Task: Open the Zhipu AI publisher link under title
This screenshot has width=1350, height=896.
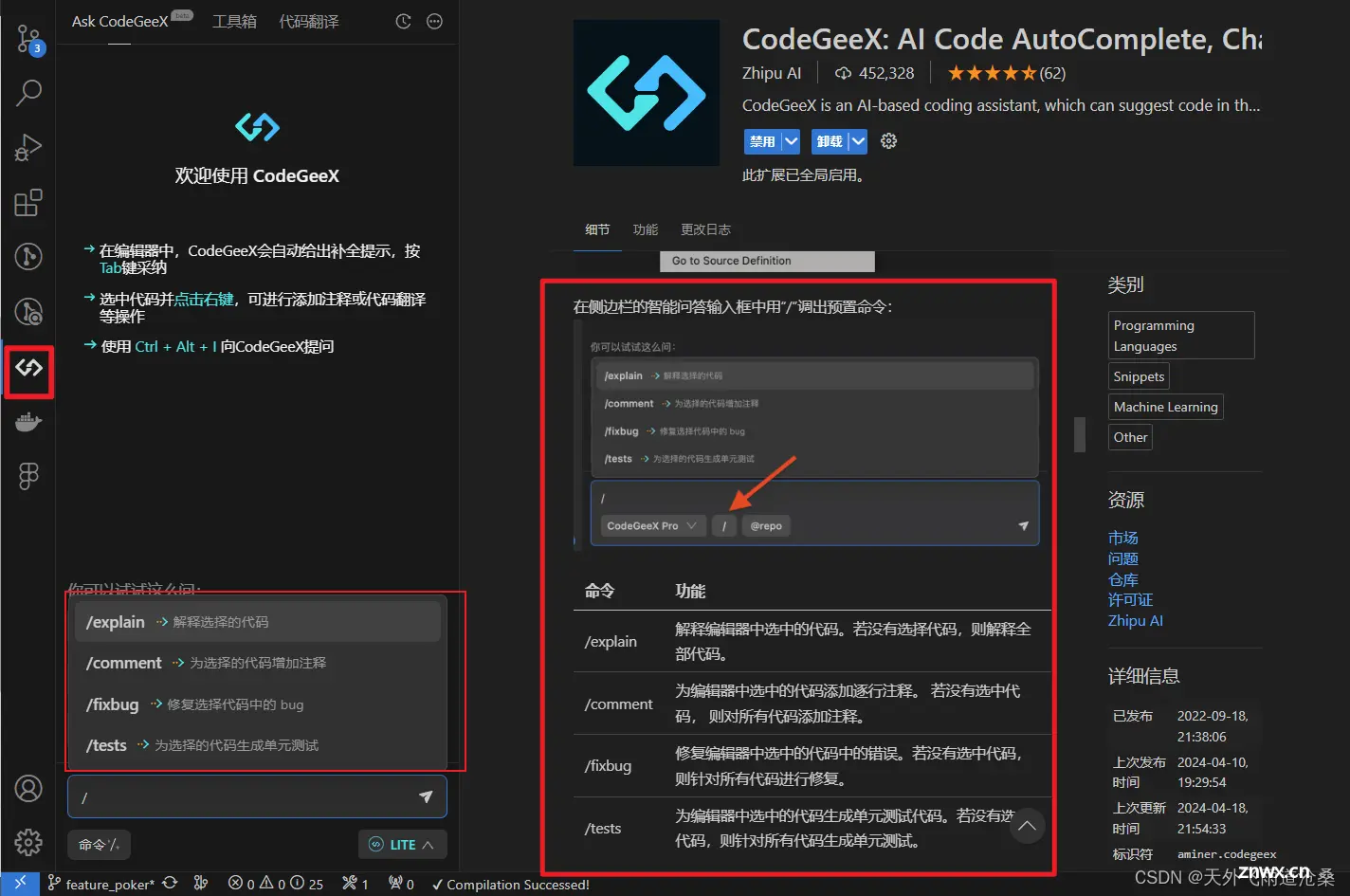Action: click(772, 73)
